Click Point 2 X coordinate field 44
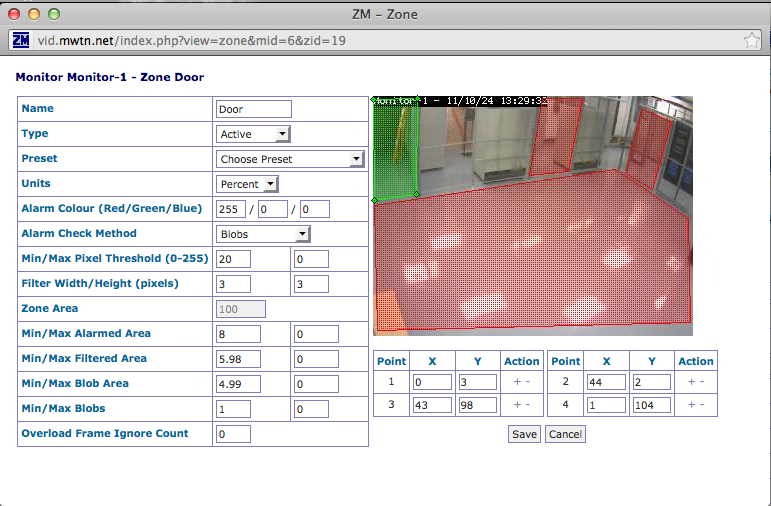The height and width of the screenshot is (506, 771). tap(606, 382)
